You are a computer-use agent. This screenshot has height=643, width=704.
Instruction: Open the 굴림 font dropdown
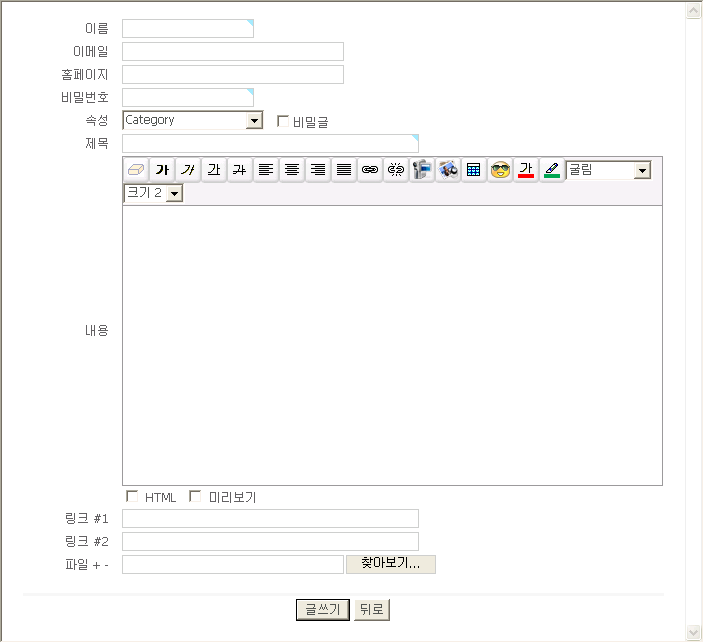pyautogui.click(x=608, y=170)
